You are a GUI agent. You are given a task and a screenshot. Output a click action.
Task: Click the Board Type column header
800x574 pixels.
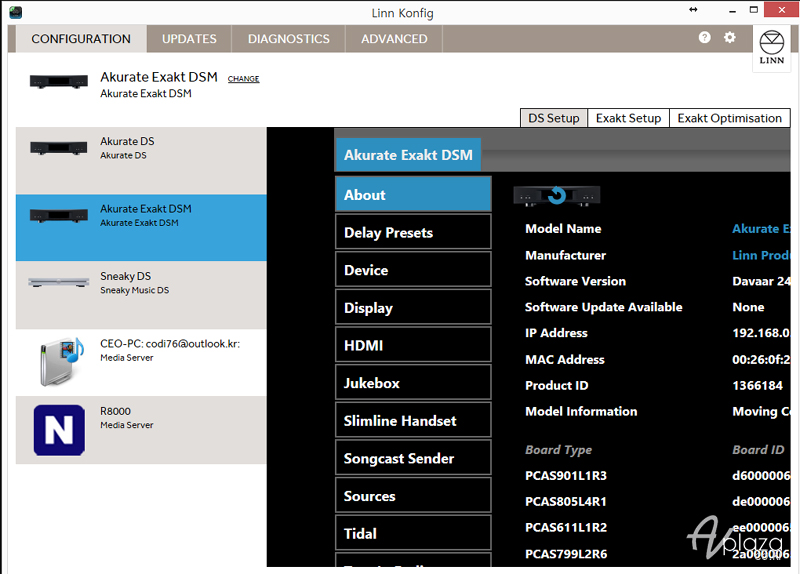559,450
